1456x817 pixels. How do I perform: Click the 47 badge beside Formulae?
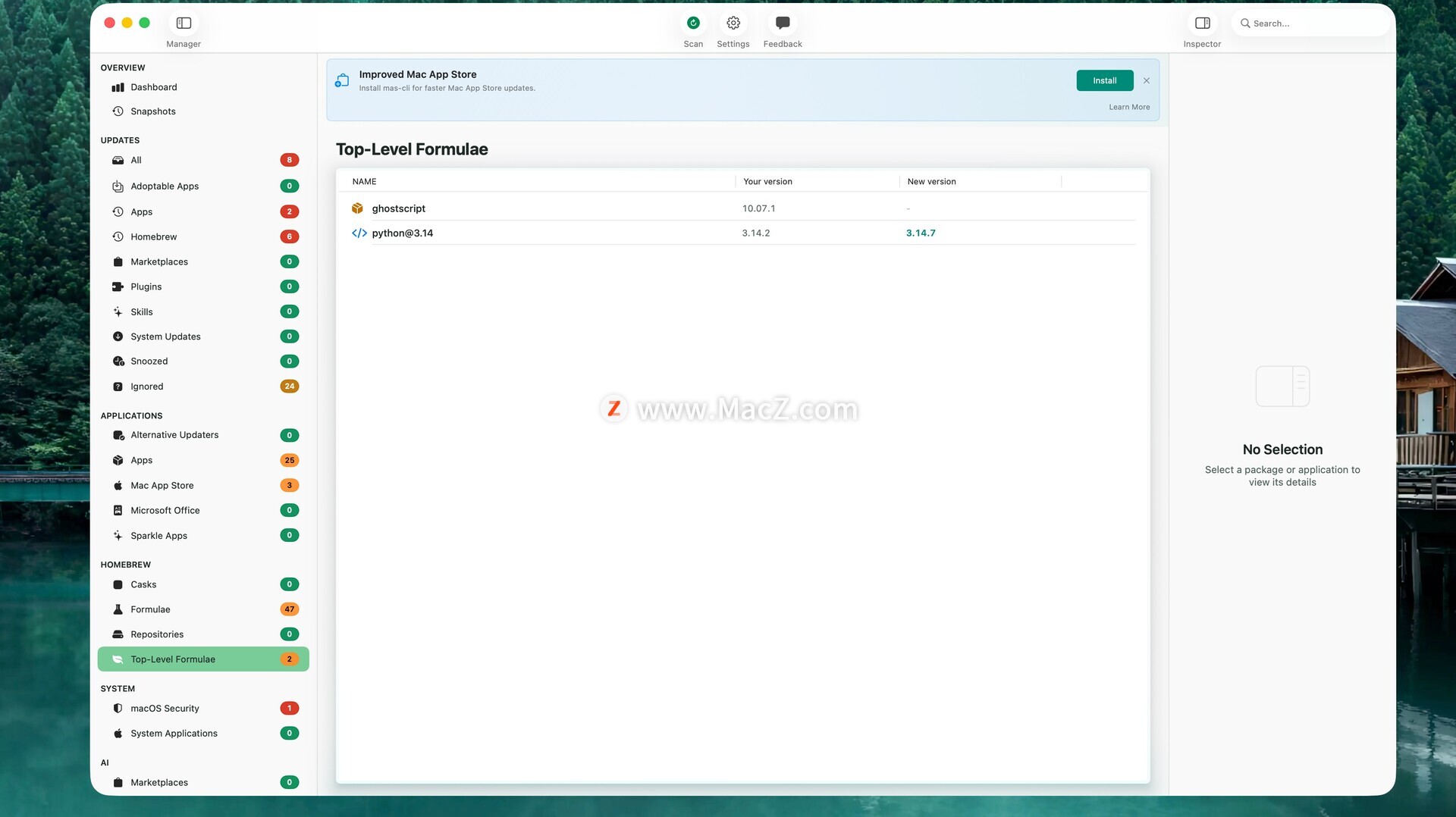(x=289, y=609)
